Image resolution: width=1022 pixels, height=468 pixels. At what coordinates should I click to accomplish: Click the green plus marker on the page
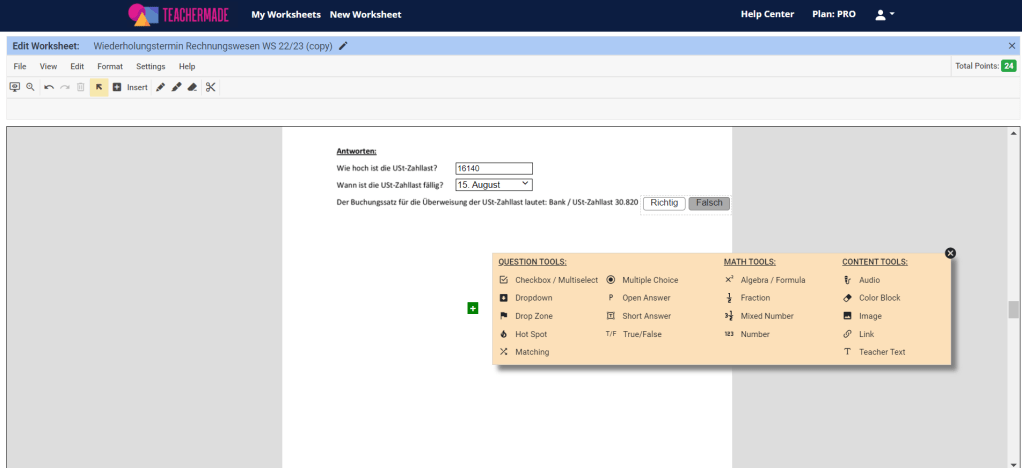[x=473, y=308]
